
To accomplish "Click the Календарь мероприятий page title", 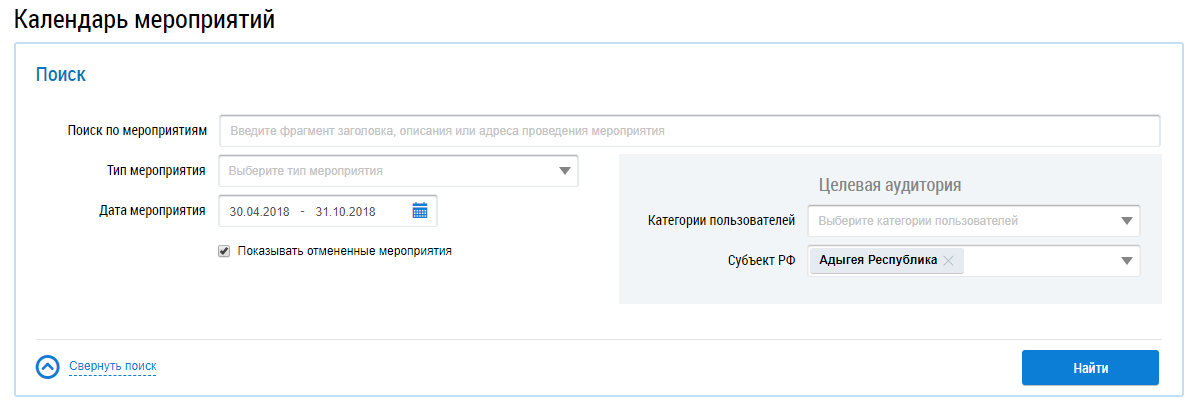I will [x=144, y=19].
